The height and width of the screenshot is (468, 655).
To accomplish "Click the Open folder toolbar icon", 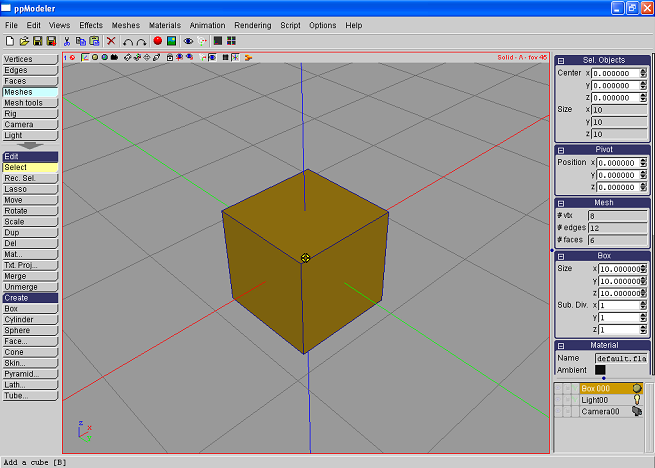I will 24,41.
